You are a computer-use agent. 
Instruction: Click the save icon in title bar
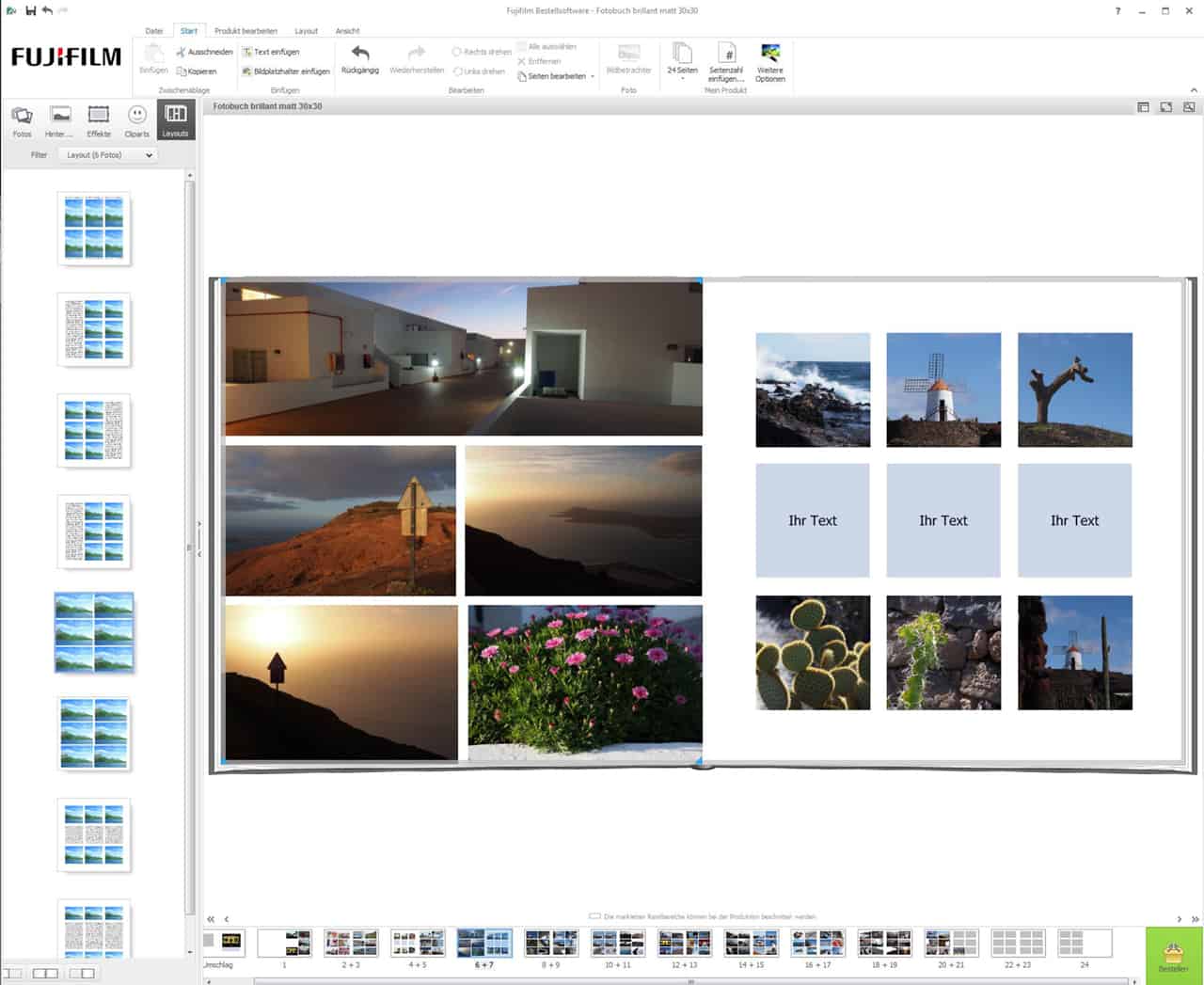click(31, 10)
